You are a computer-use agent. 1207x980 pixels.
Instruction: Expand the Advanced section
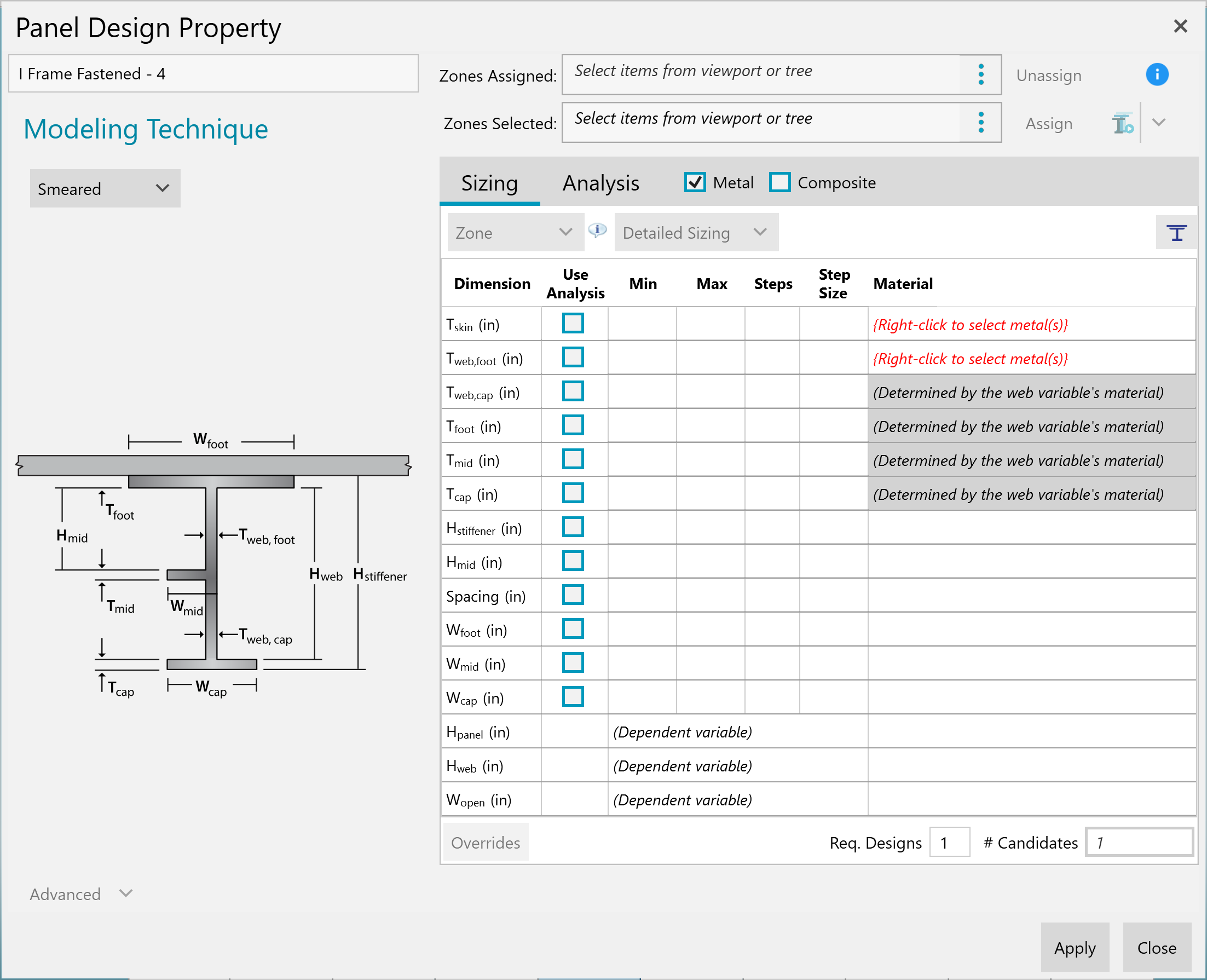(81, 894)
